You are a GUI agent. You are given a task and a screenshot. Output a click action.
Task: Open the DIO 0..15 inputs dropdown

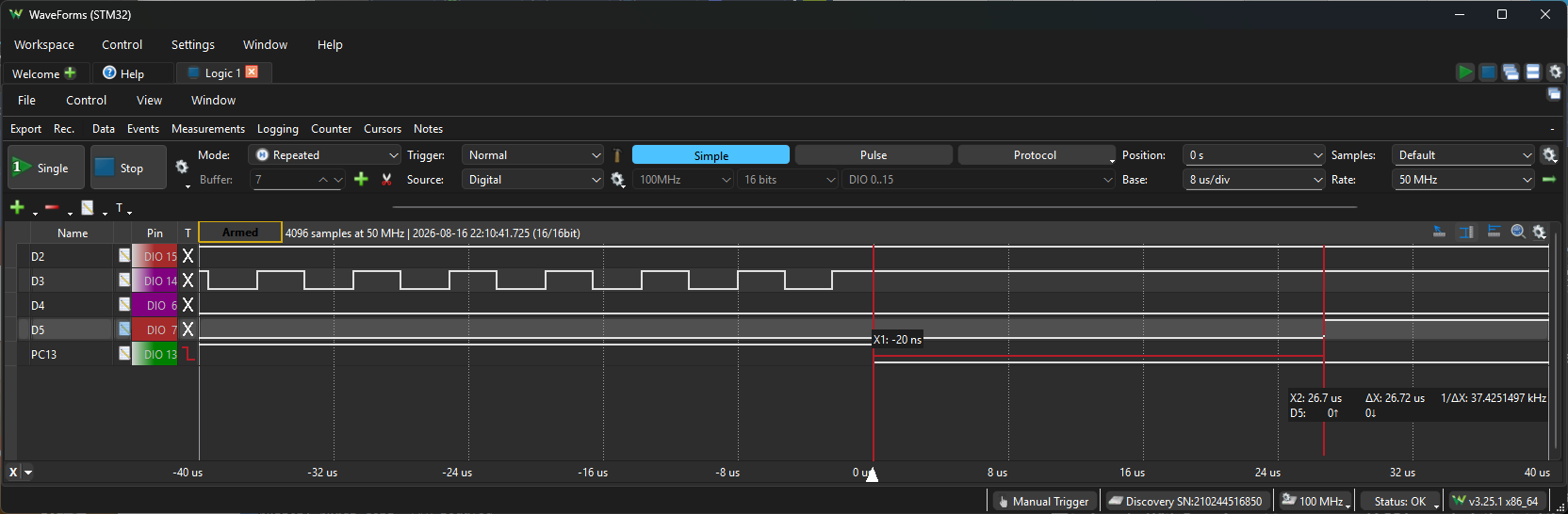pos(979,180)
